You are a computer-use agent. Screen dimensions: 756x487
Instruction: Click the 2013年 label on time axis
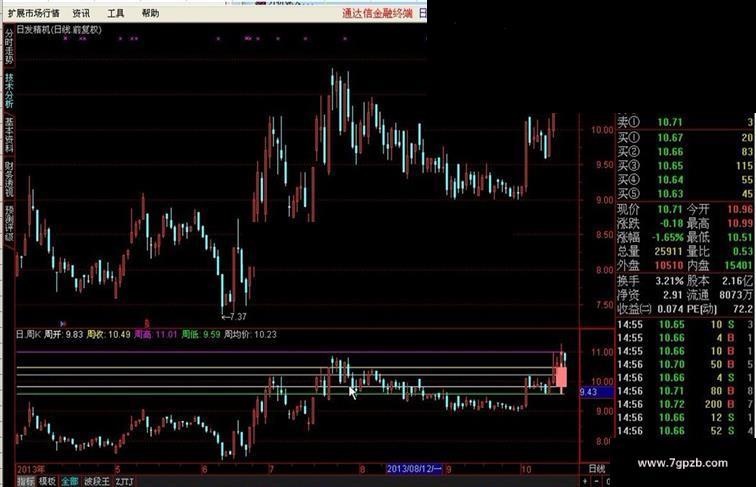[31, 469]
